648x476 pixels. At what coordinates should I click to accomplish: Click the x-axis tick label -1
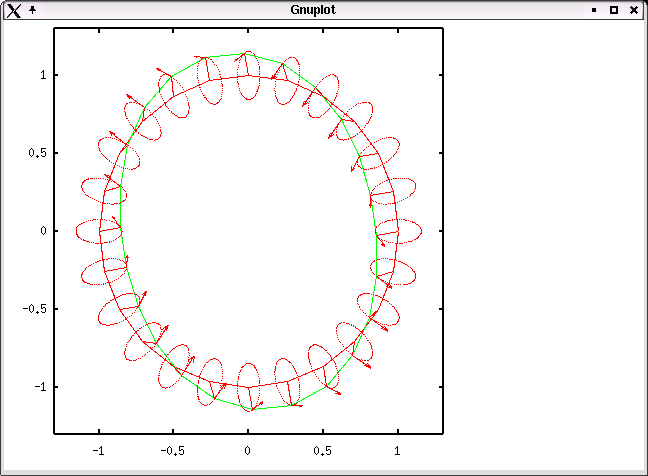coord(98,451)
